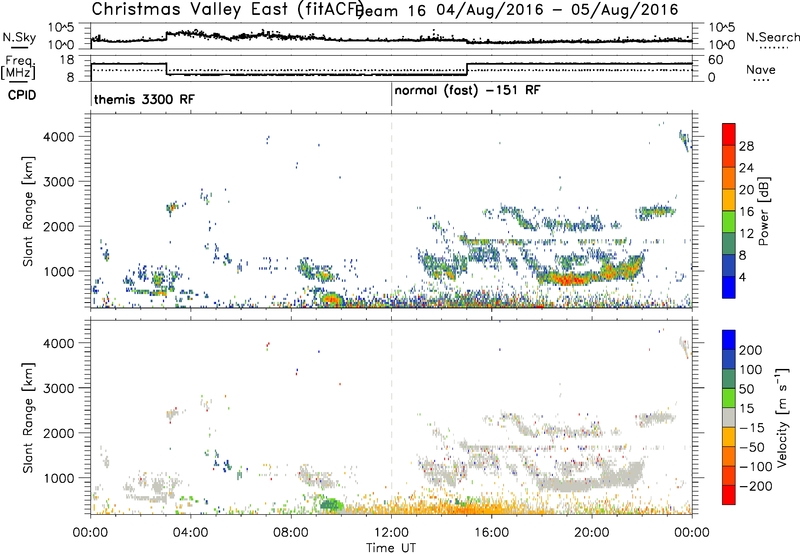Click the 'N.Sky' legend label
The width and height of the screenshot is (800, 554).
(19, 37)
